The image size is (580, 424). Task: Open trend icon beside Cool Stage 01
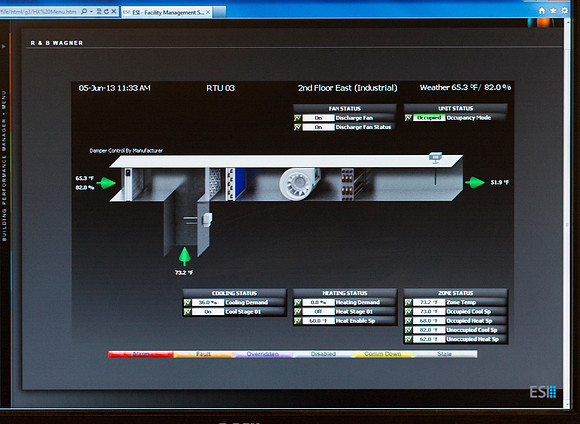[187, 312]
